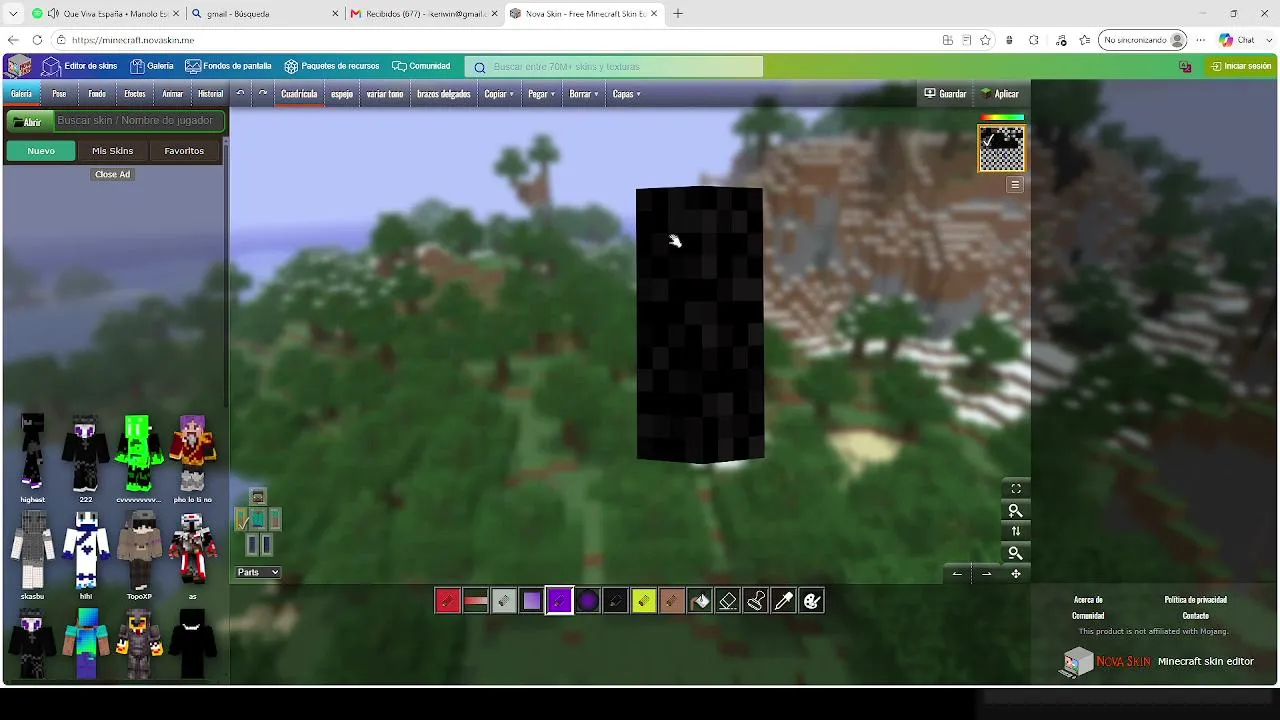Select the selected purple pencil swatch
Image resolution: width=1280 pixels, height=720 pixels.
click(560, 601)
